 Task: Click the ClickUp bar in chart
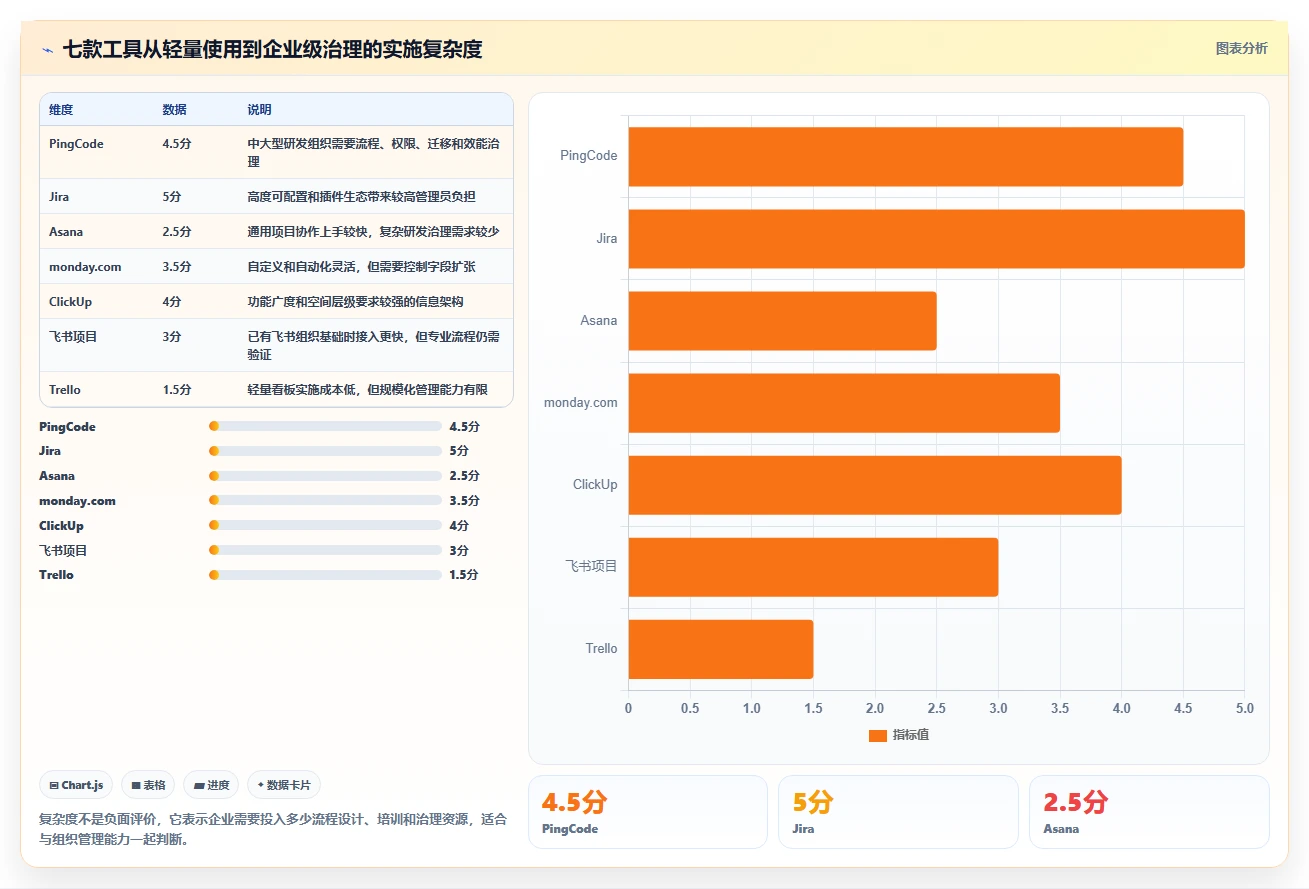[x=874, y=484]
